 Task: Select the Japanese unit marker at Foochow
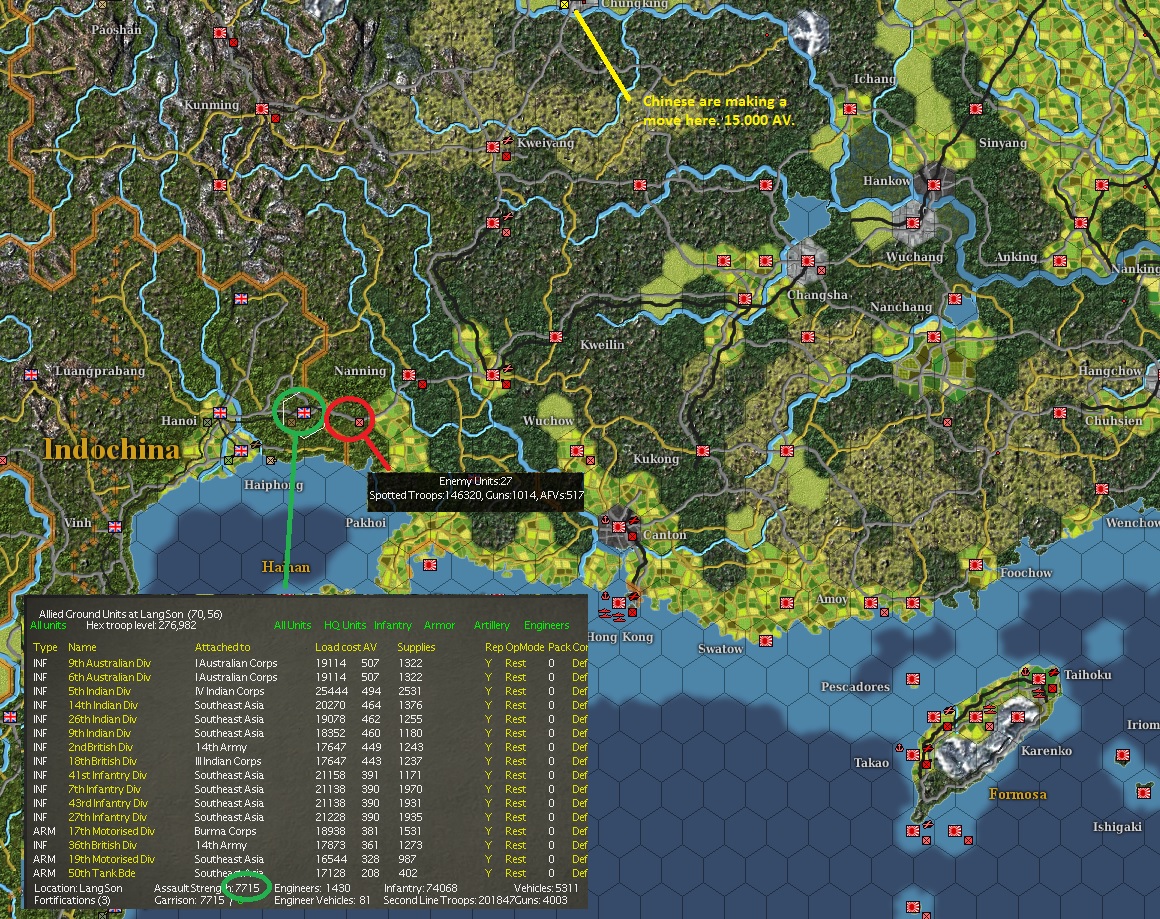pyautogui.click(x=976, y=565)
